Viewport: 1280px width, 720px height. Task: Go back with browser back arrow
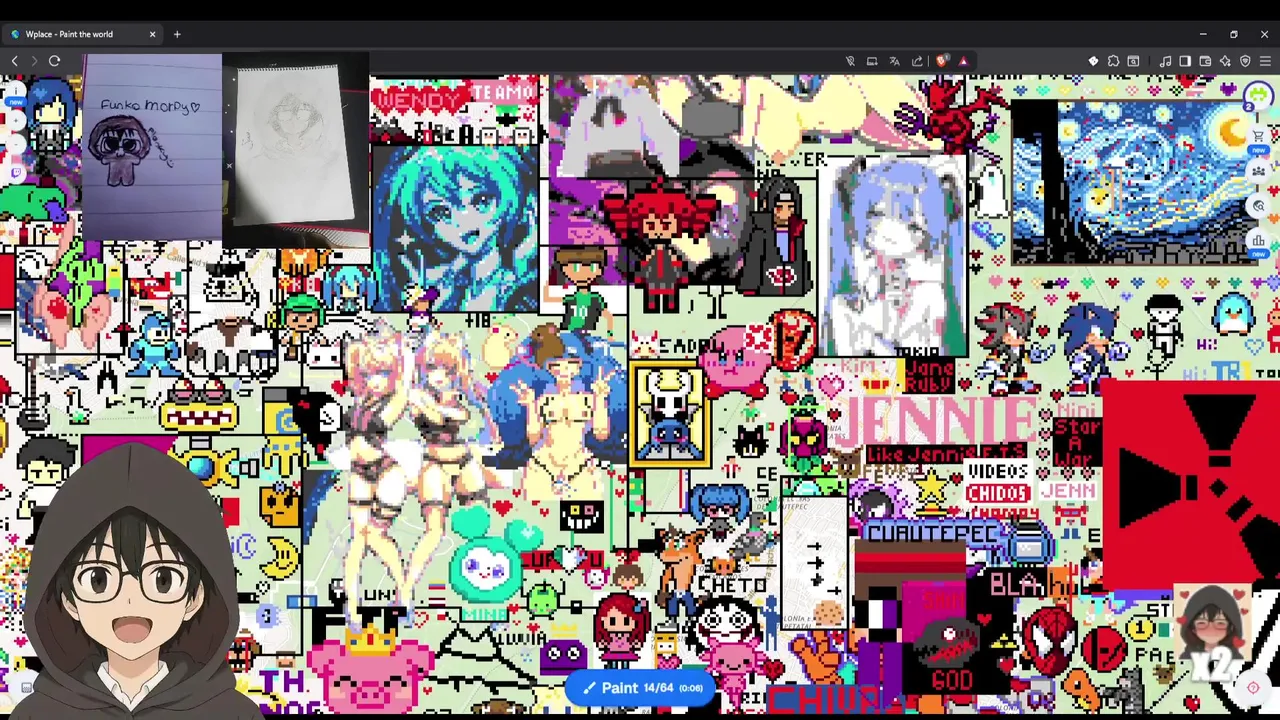click(14, 61)
